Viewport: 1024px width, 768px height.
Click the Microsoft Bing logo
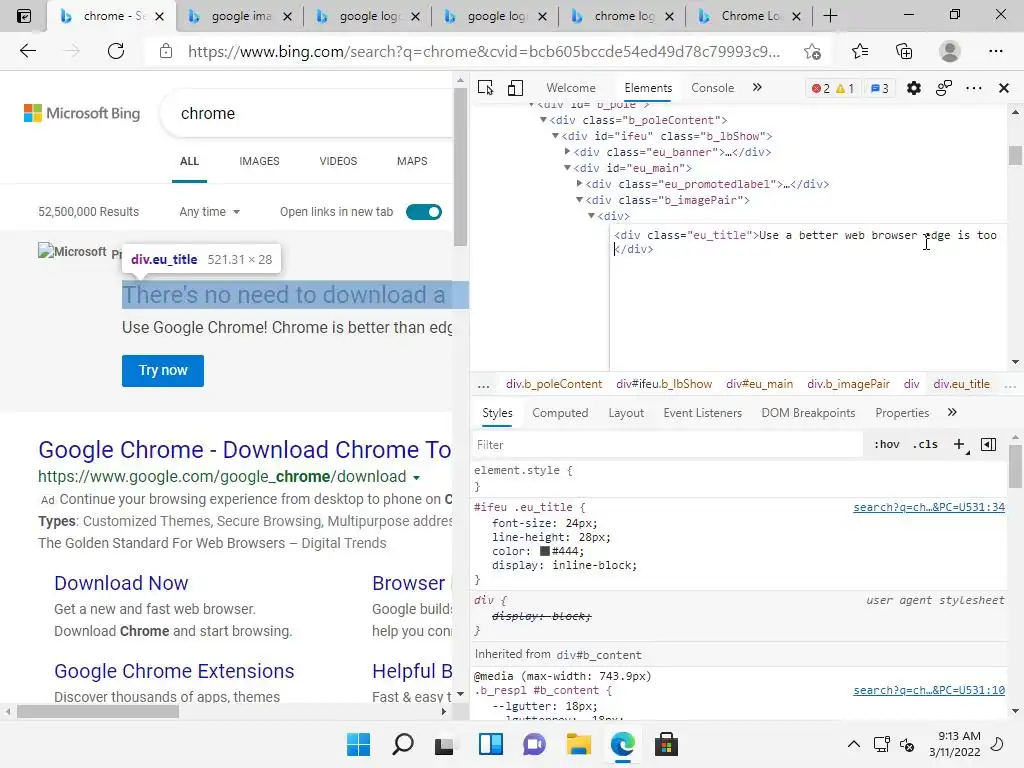(82, 113)
